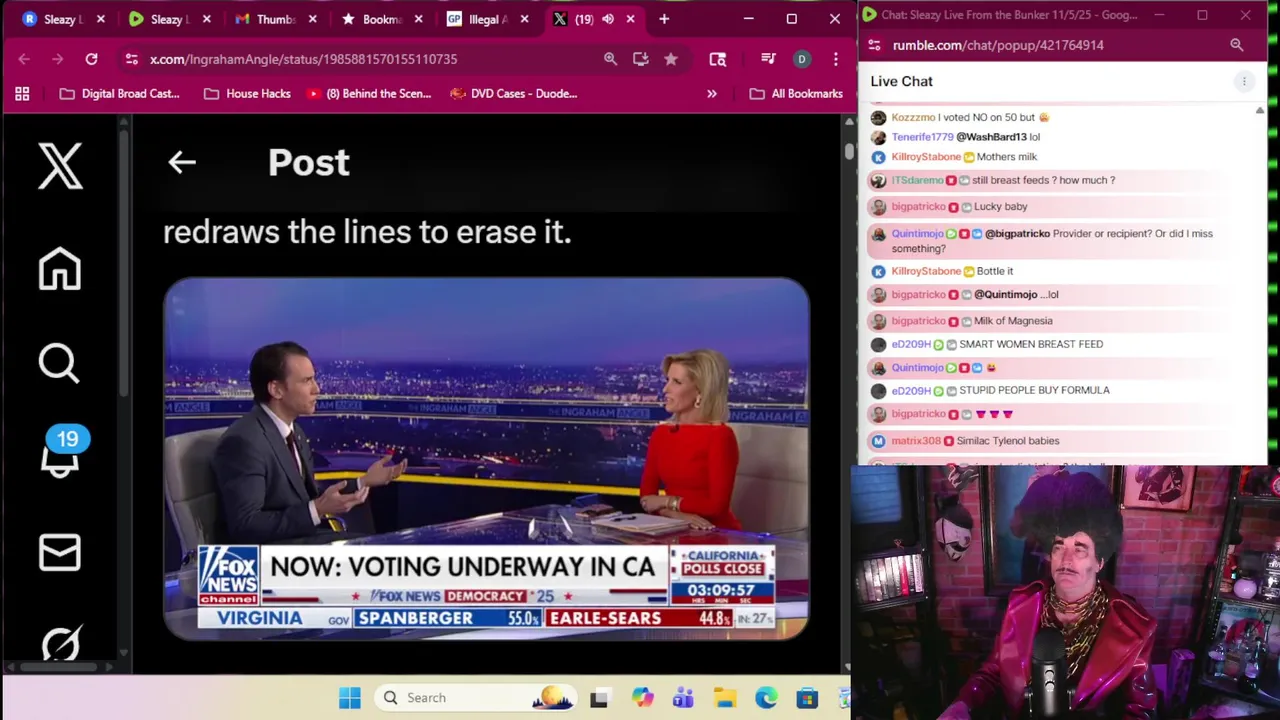Click username Tenerife1779 in Live Chat

[922, 137]
